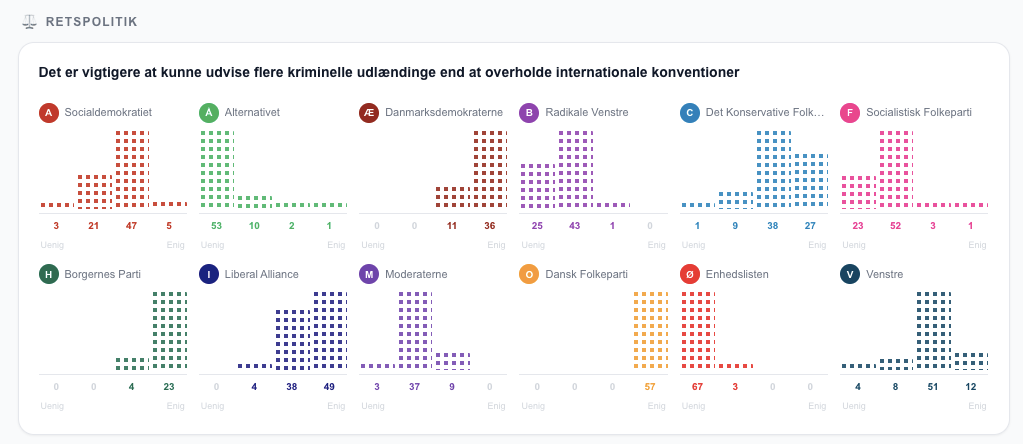Open the Socialistisk Folkeparti party name
The width and height of the screenshot is (1023, 444).
pyautogui.click(x=919, y=113)
